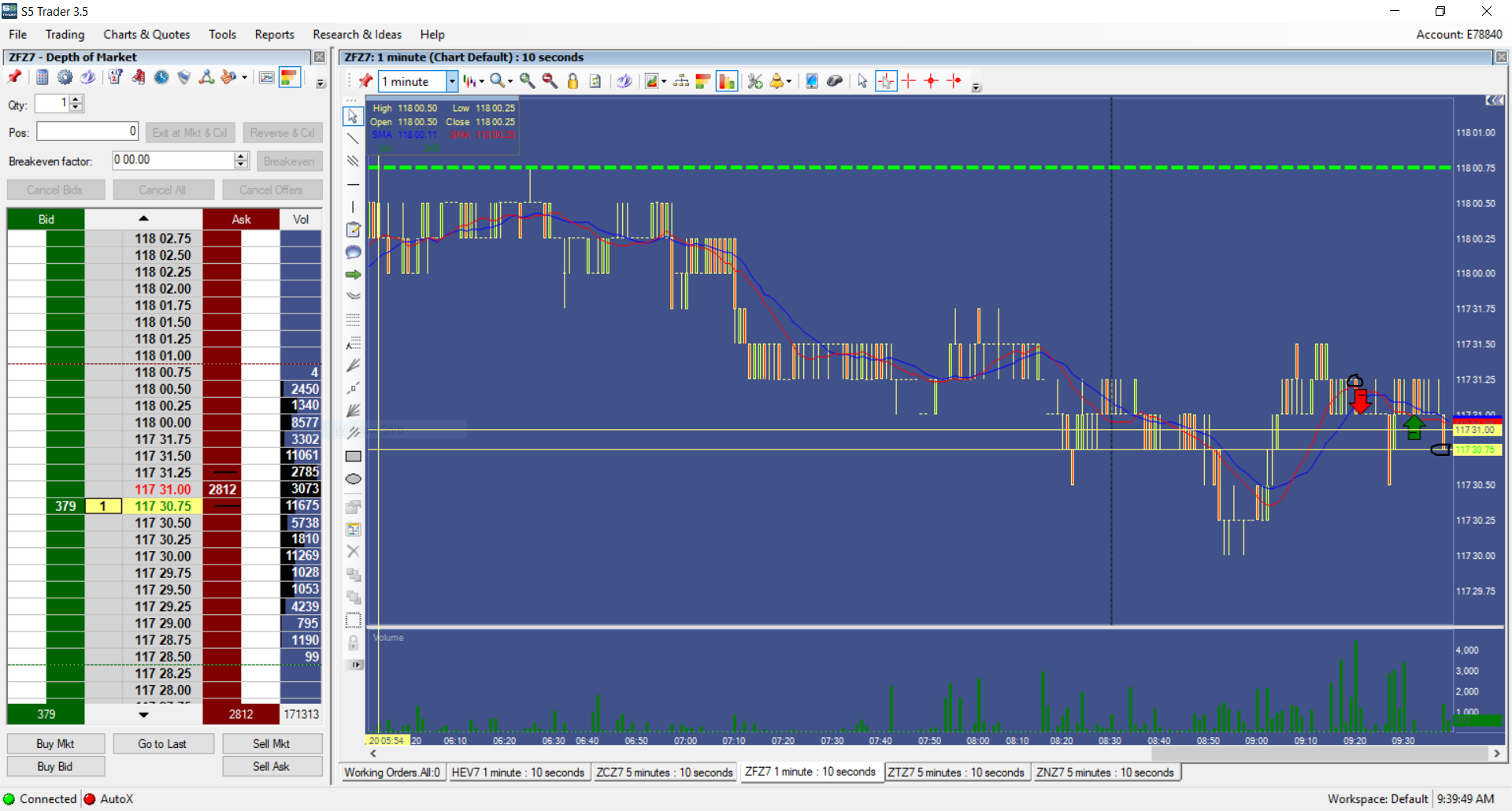Click the Qty stepper arrows
This screenshot has height=811, width=1512.
coord(76,103)
